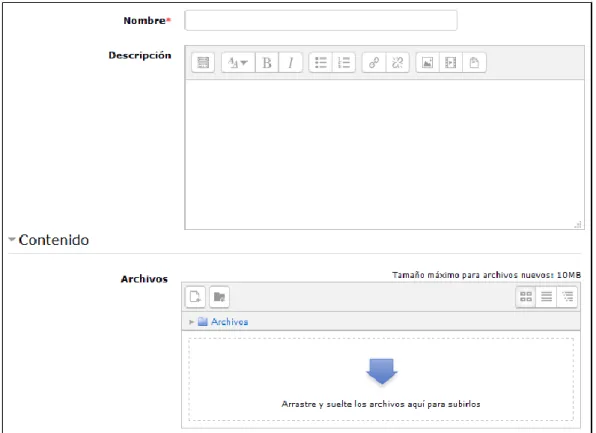Viewport: 596px width, 433px height.
Task: Click 'Arrastre y suelte los archivos' text
Action: point(380,404)
